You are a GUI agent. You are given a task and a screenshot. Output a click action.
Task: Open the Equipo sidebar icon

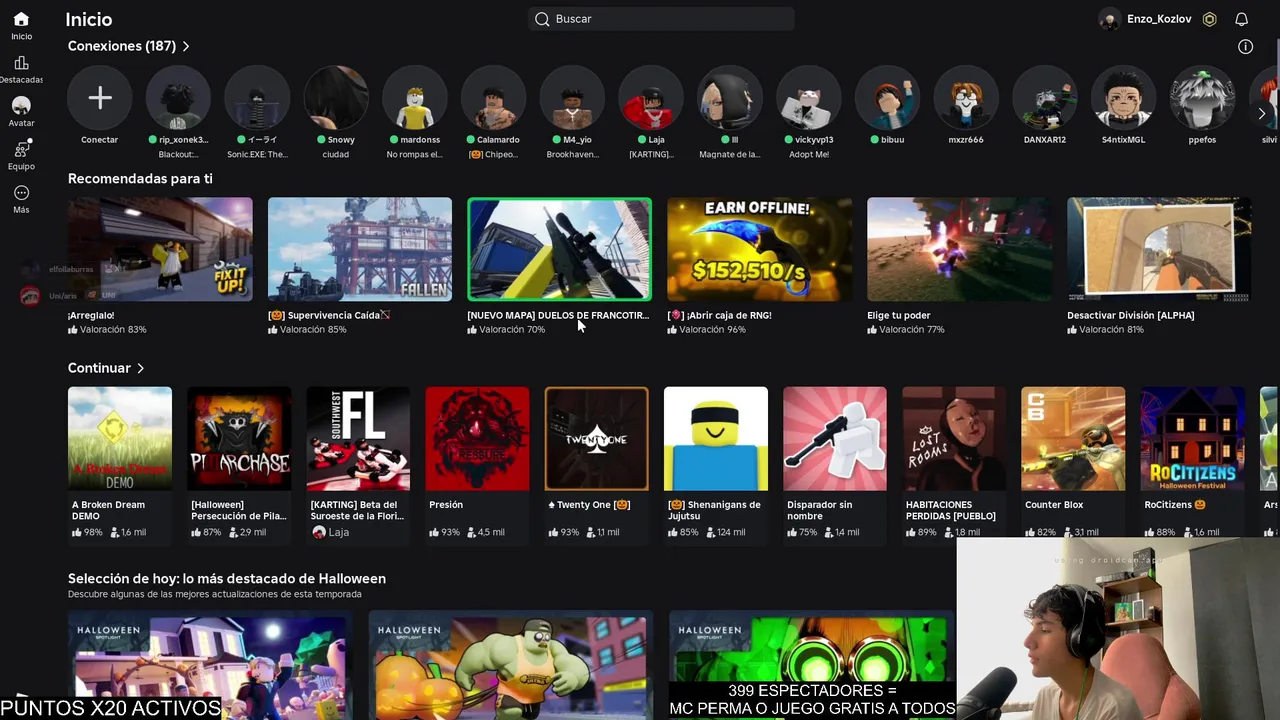click(x=21, y=149)
